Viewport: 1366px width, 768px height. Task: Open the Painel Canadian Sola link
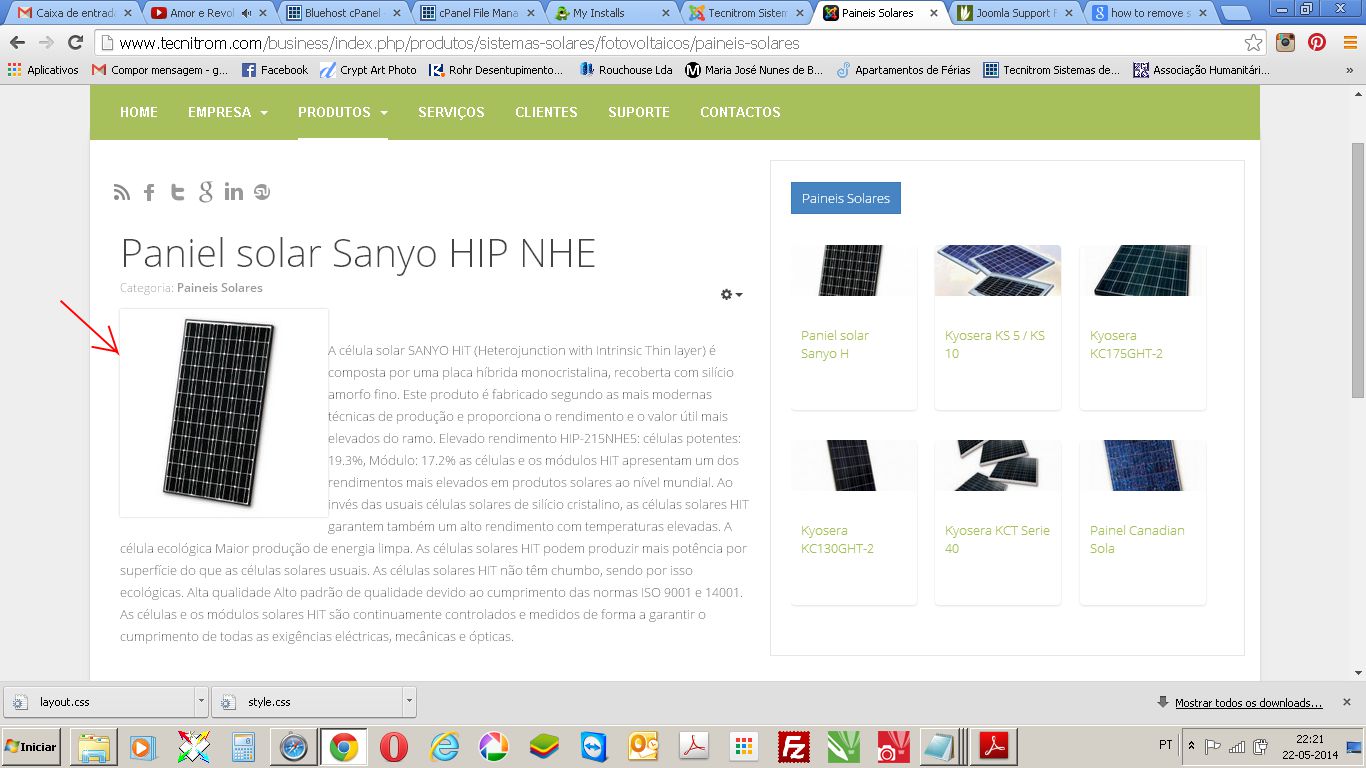[x=1137, y=539]
